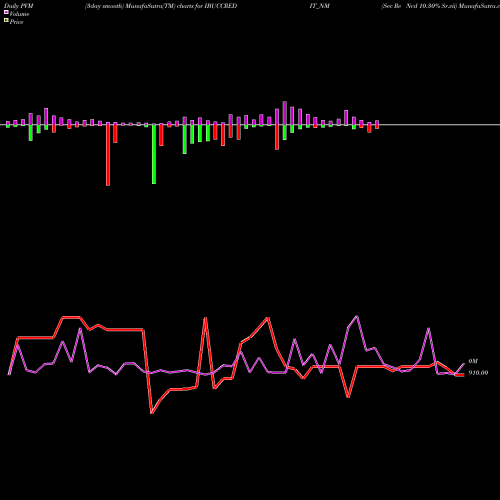The image size is (500, 500).
Task: Click the Daily PVM title text
Action: click(19, 6)
